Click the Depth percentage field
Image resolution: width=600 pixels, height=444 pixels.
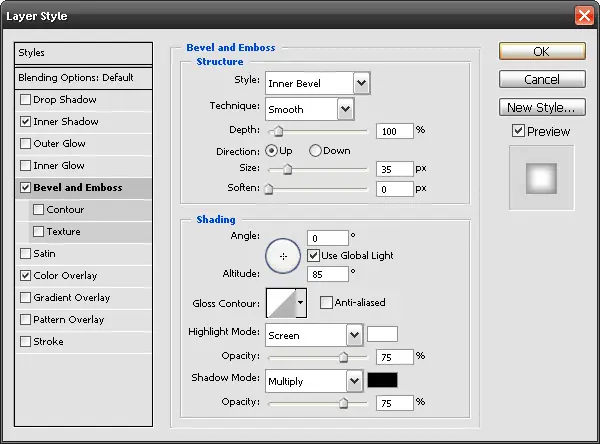point(395,131)
